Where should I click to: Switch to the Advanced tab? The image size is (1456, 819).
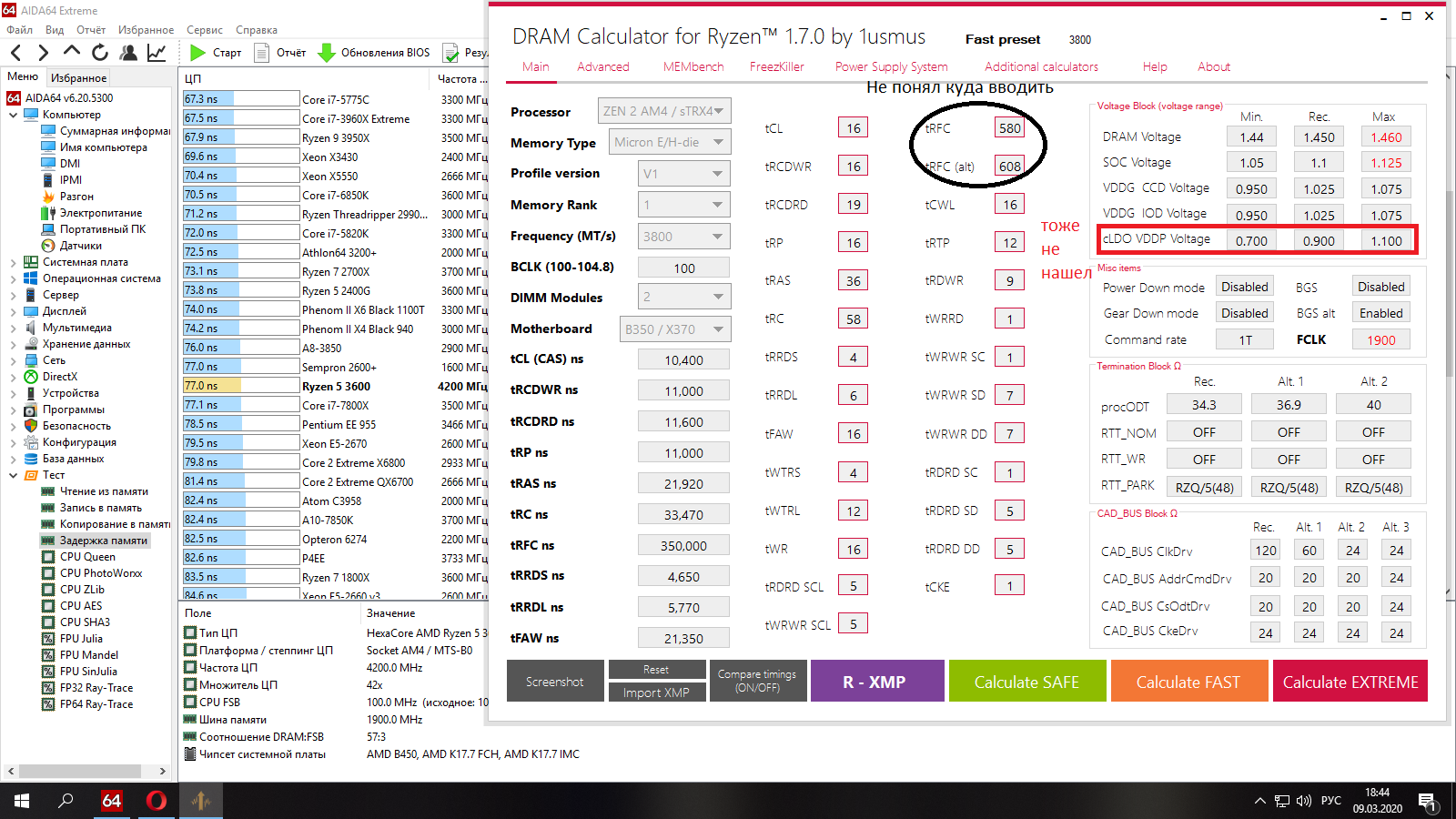[x=603, y=66]
